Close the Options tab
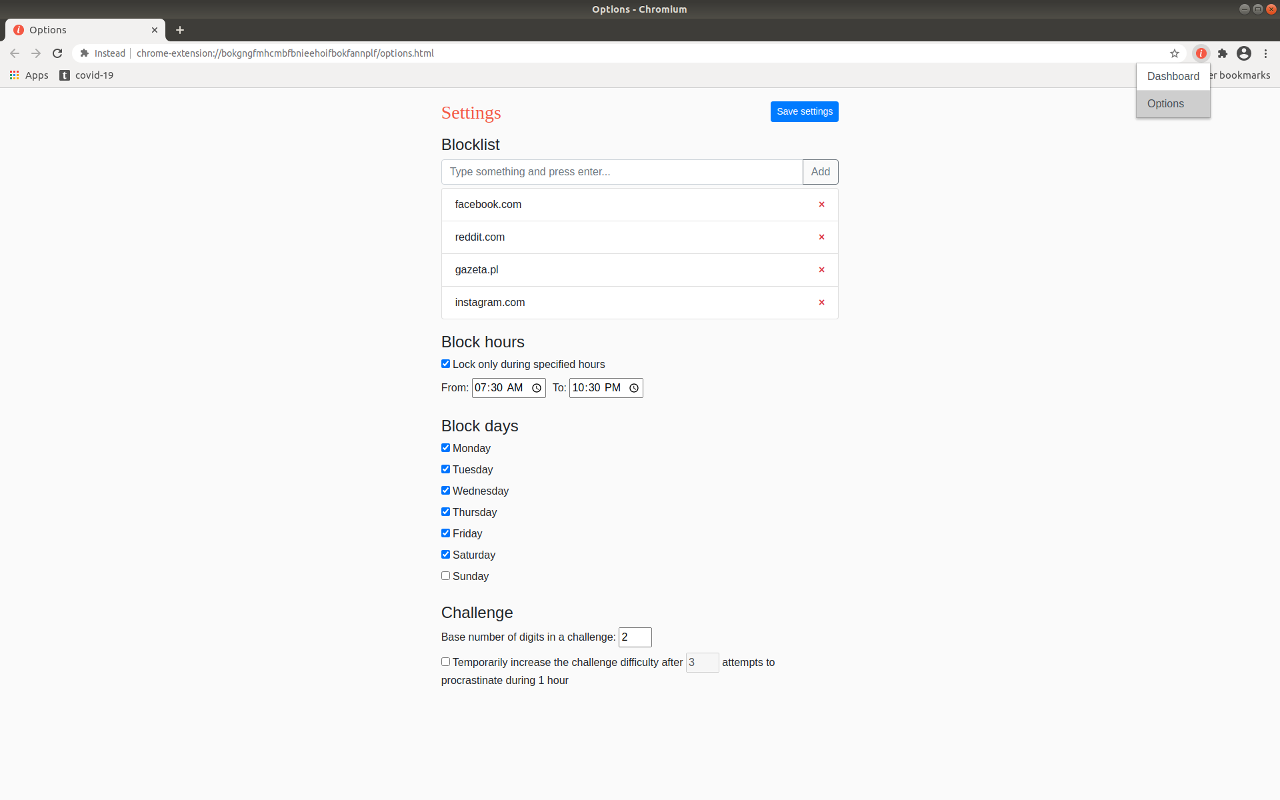Viewport: 1280px width, 800px height. (x=154, y=30)
